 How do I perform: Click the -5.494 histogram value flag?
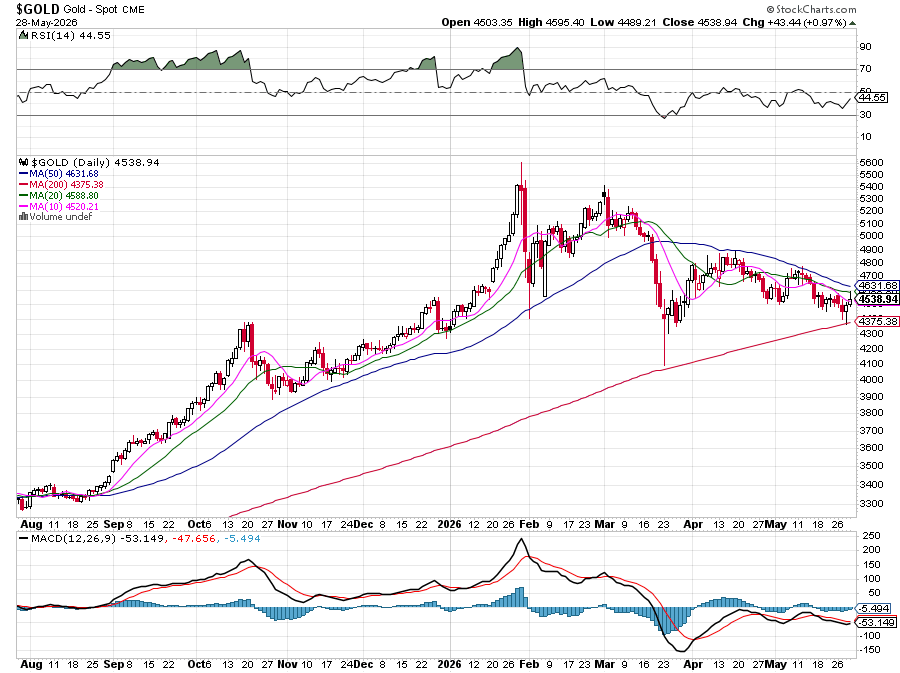click(873, 608)
